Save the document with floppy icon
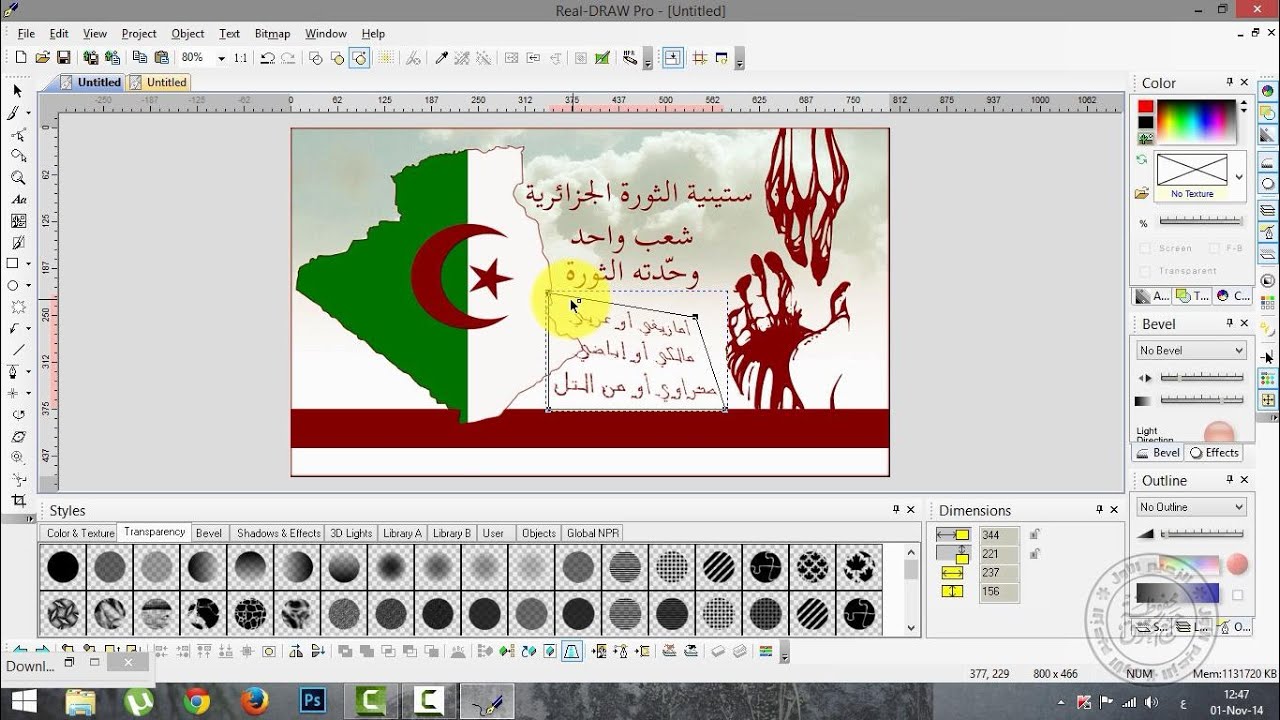1280x720 pixels. [63, 58]
